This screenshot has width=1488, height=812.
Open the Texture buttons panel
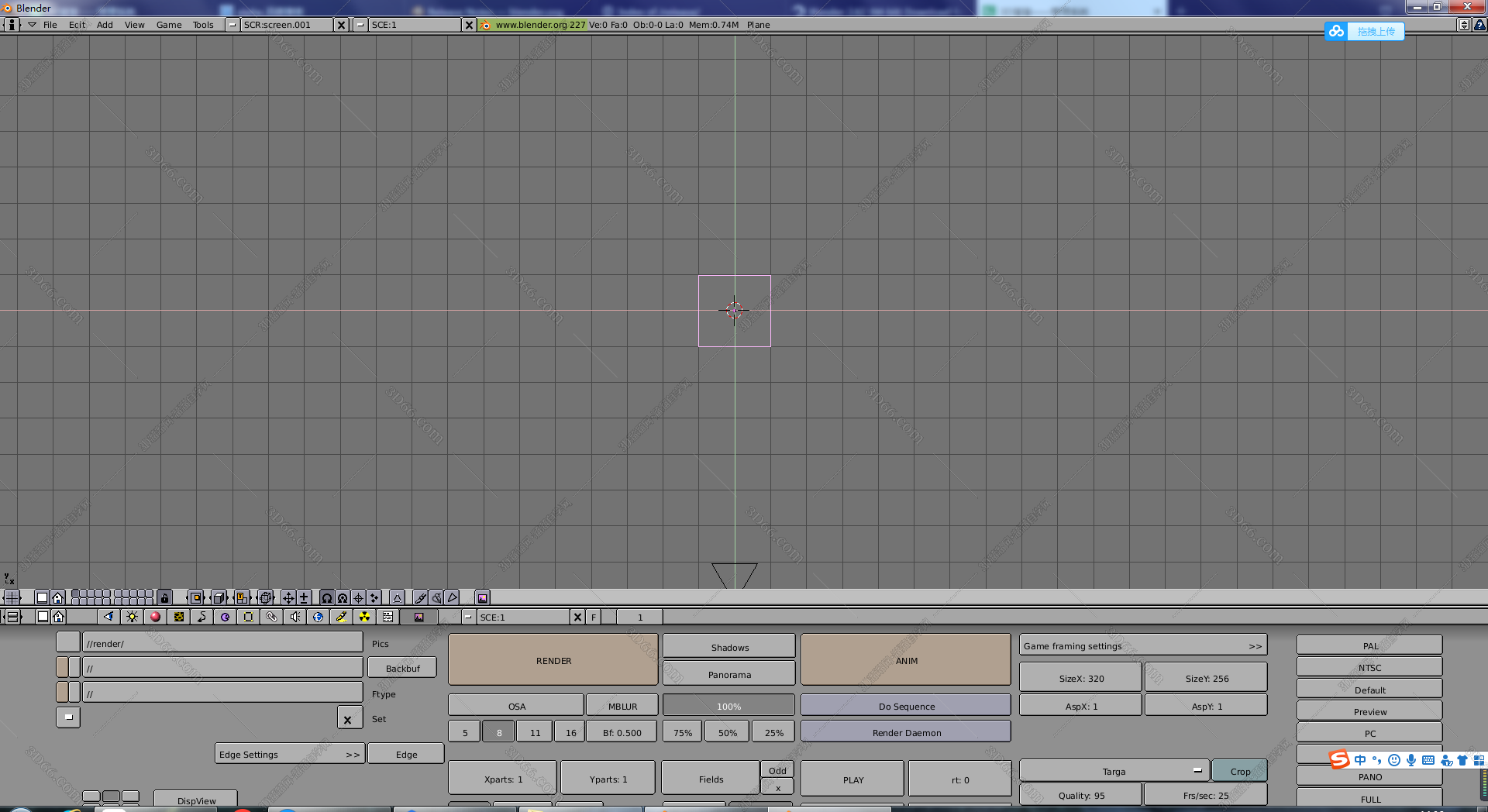[x=179, y=617]
